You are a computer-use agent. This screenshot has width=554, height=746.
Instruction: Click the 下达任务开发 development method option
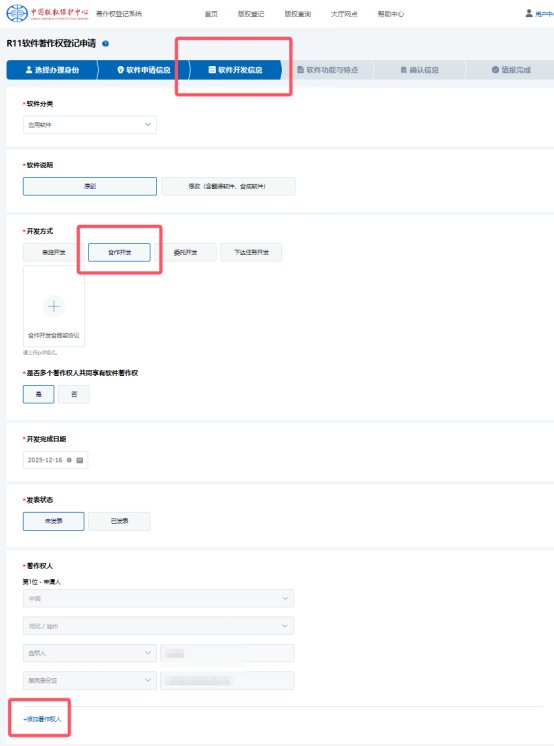(251, 252)
